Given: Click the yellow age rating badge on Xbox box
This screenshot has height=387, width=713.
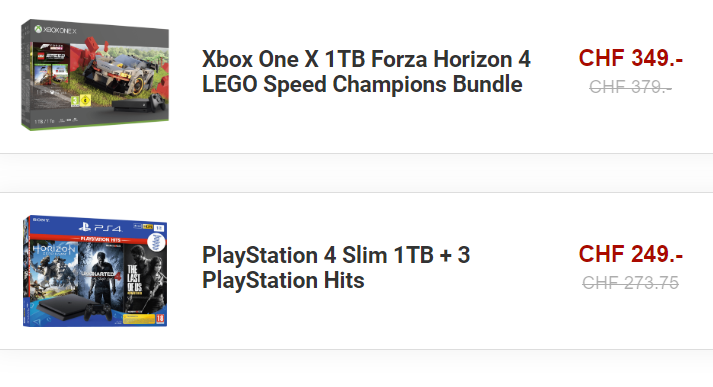Looking at the screenshot, I should click(x=85, y=100).
